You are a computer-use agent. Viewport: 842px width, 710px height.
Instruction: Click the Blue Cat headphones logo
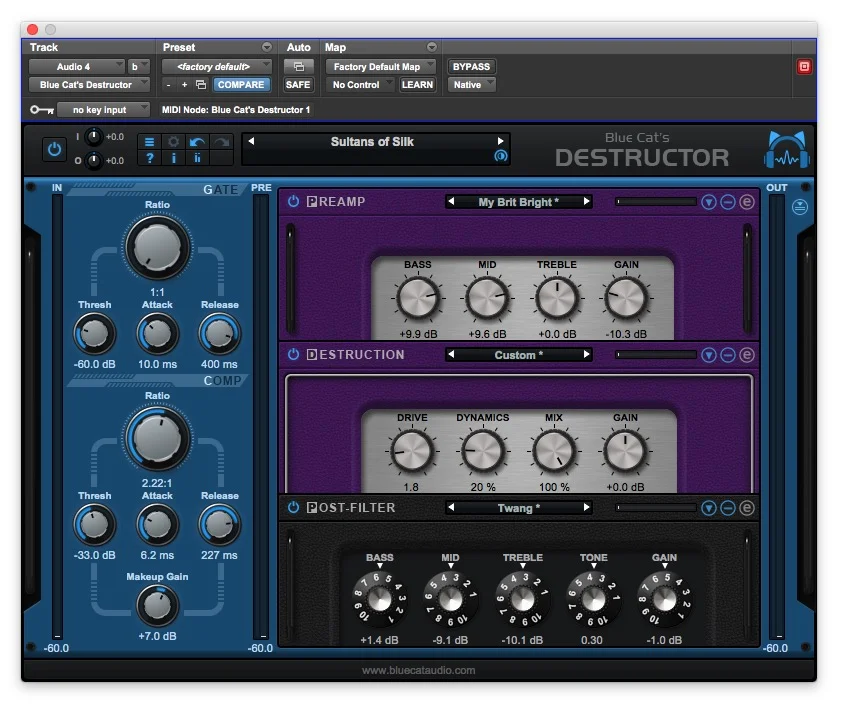coord(787,149)
